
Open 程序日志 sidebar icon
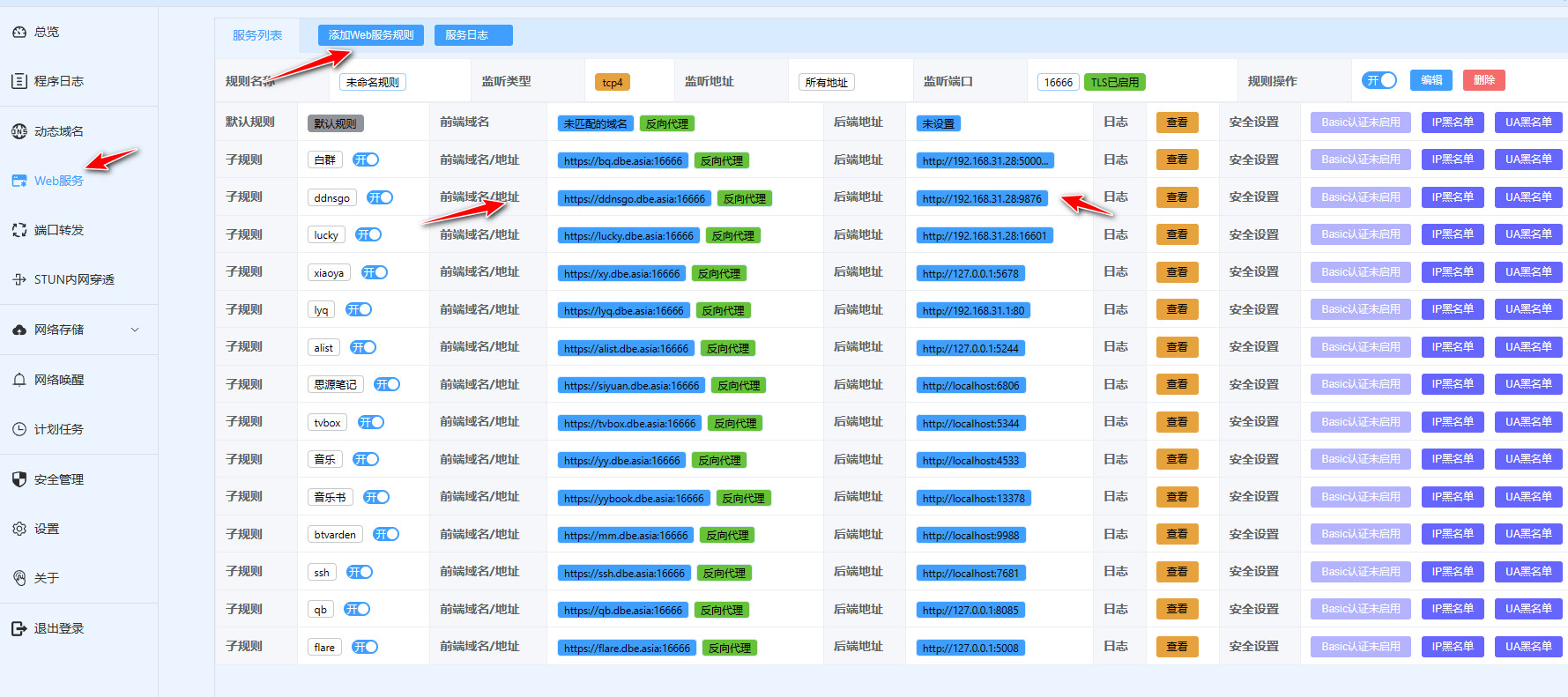point(19,81)
